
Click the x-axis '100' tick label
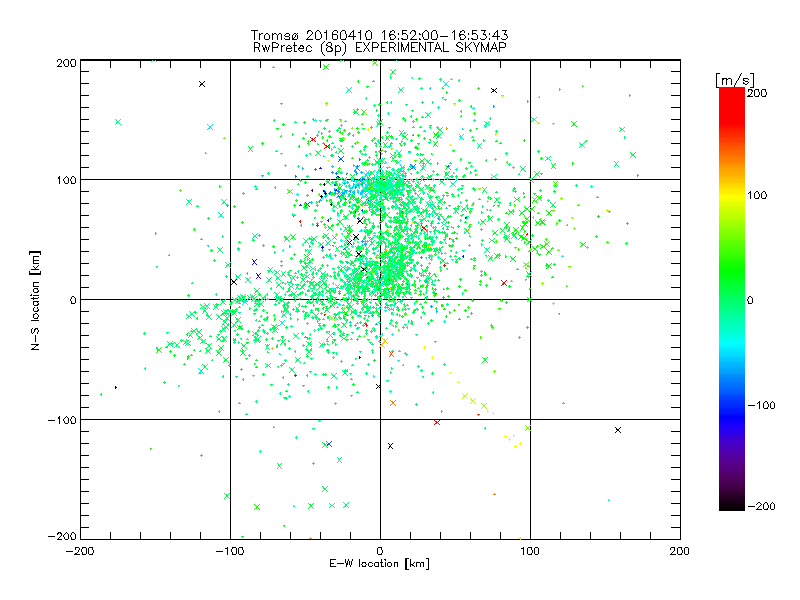pyautogui.click(x=530, y=551)
